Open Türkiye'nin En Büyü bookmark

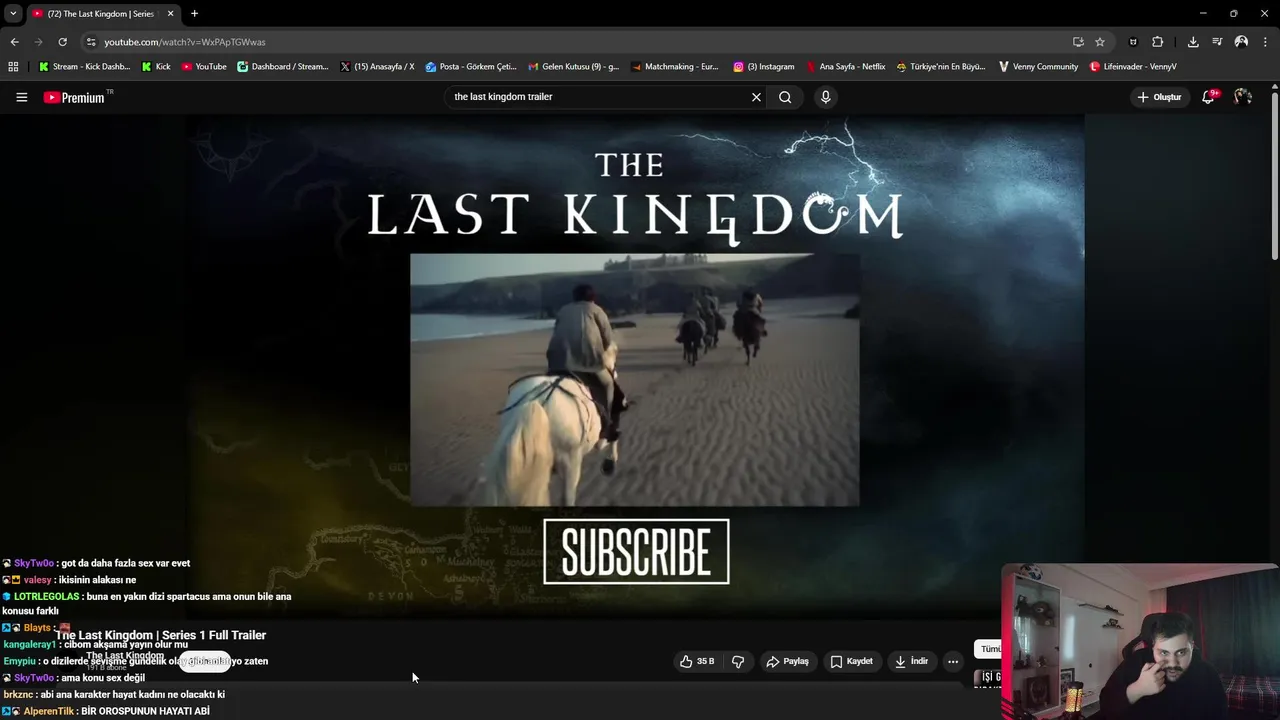[941, 67]
